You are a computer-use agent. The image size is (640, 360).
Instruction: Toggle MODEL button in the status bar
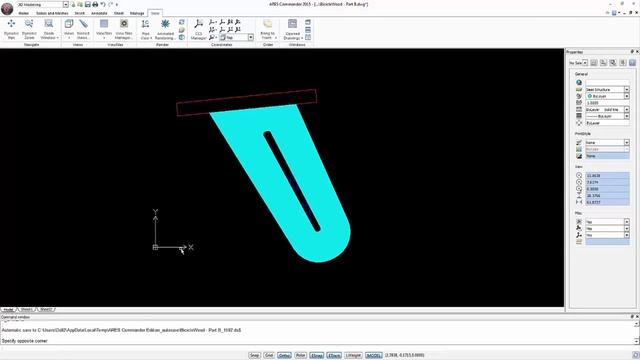(373, 355)
